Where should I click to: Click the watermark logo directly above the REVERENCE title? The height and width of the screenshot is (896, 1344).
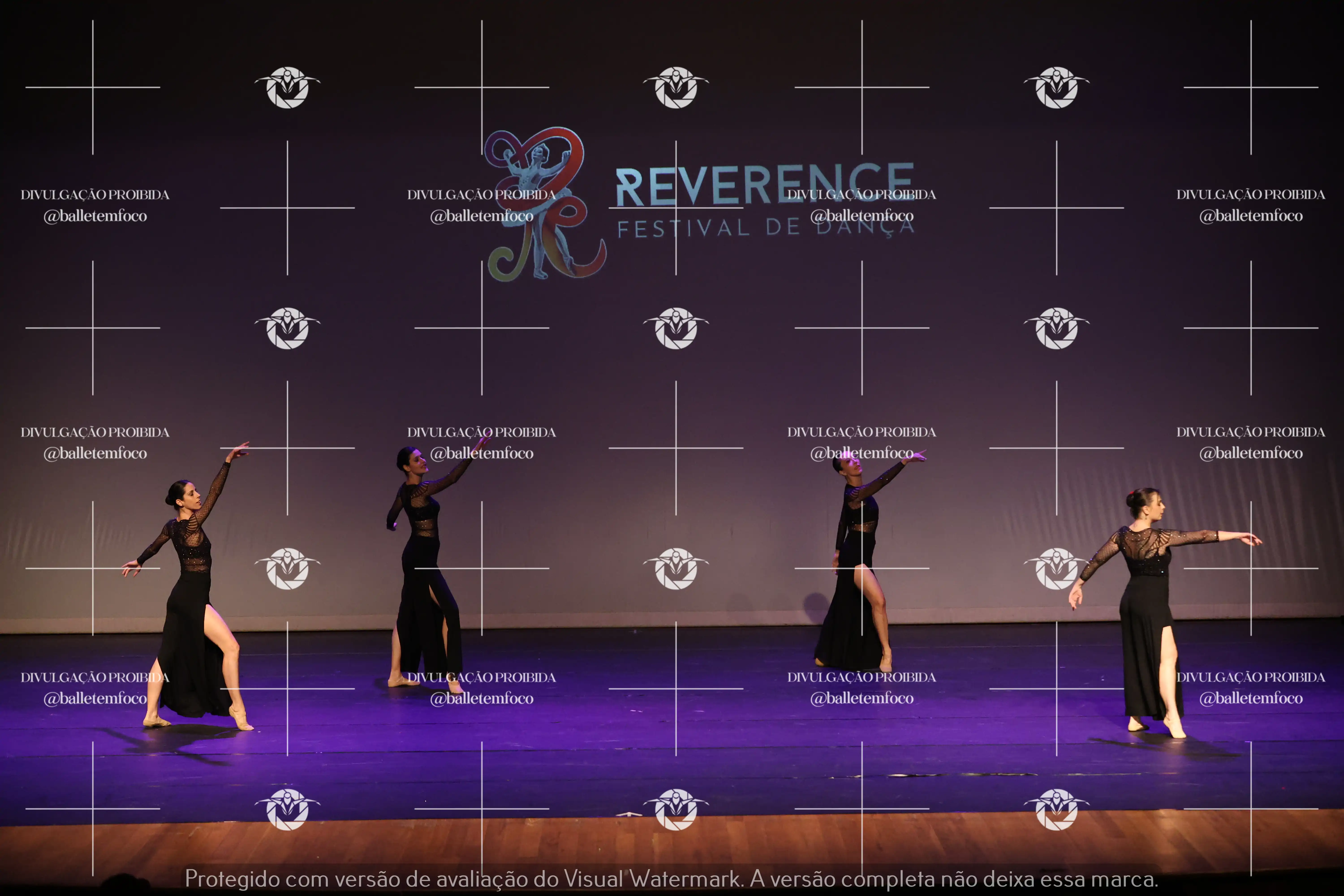click(676, 87)
